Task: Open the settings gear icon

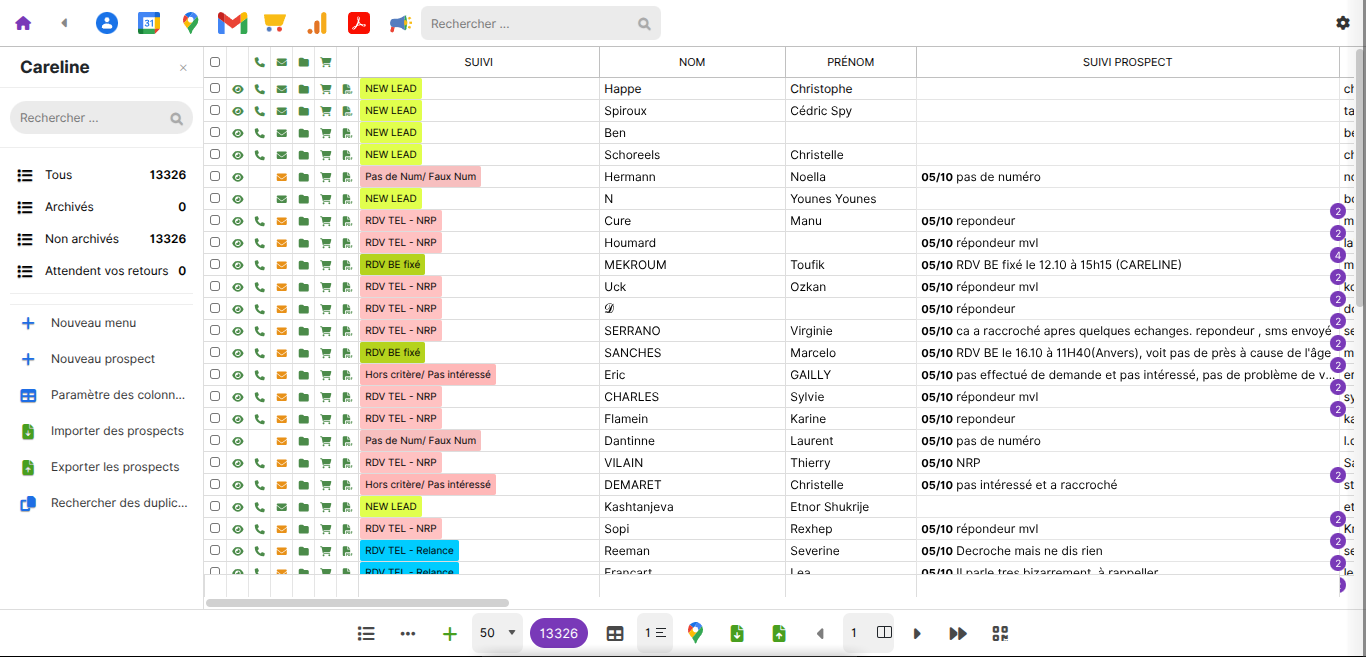Action: tap(1343, 23)
